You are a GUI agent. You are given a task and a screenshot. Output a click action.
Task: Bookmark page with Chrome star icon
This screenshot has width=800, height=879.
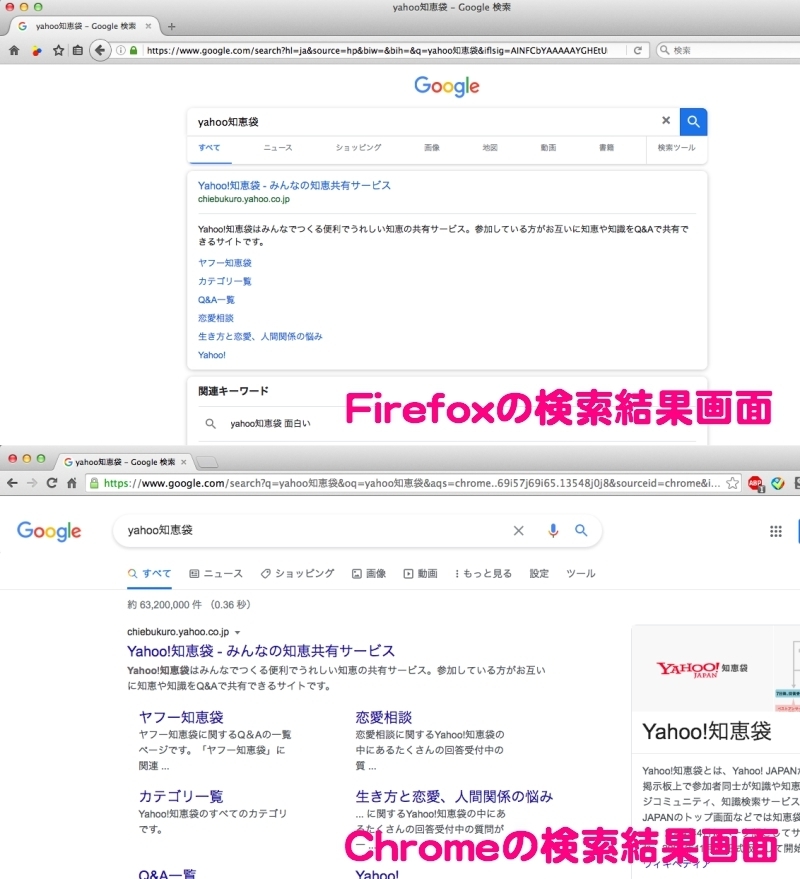(732, 483)
